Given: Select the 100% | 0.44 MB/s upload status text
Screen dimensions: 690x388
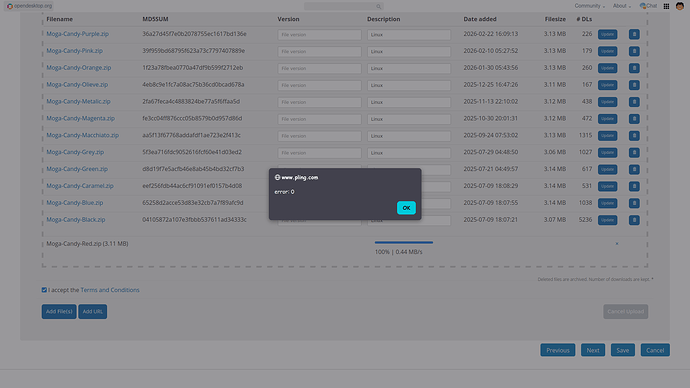Looking at the screenshot, I should point(398,252).
